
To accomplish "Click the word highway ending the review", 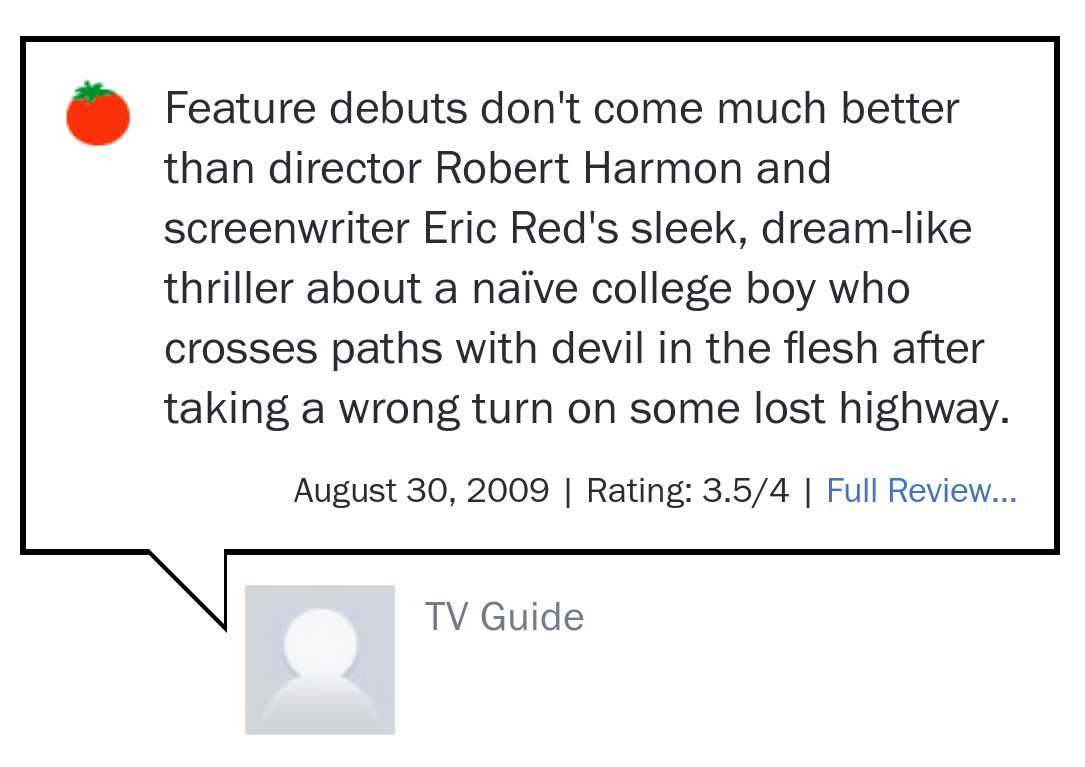I will click(x=924, y=408).
